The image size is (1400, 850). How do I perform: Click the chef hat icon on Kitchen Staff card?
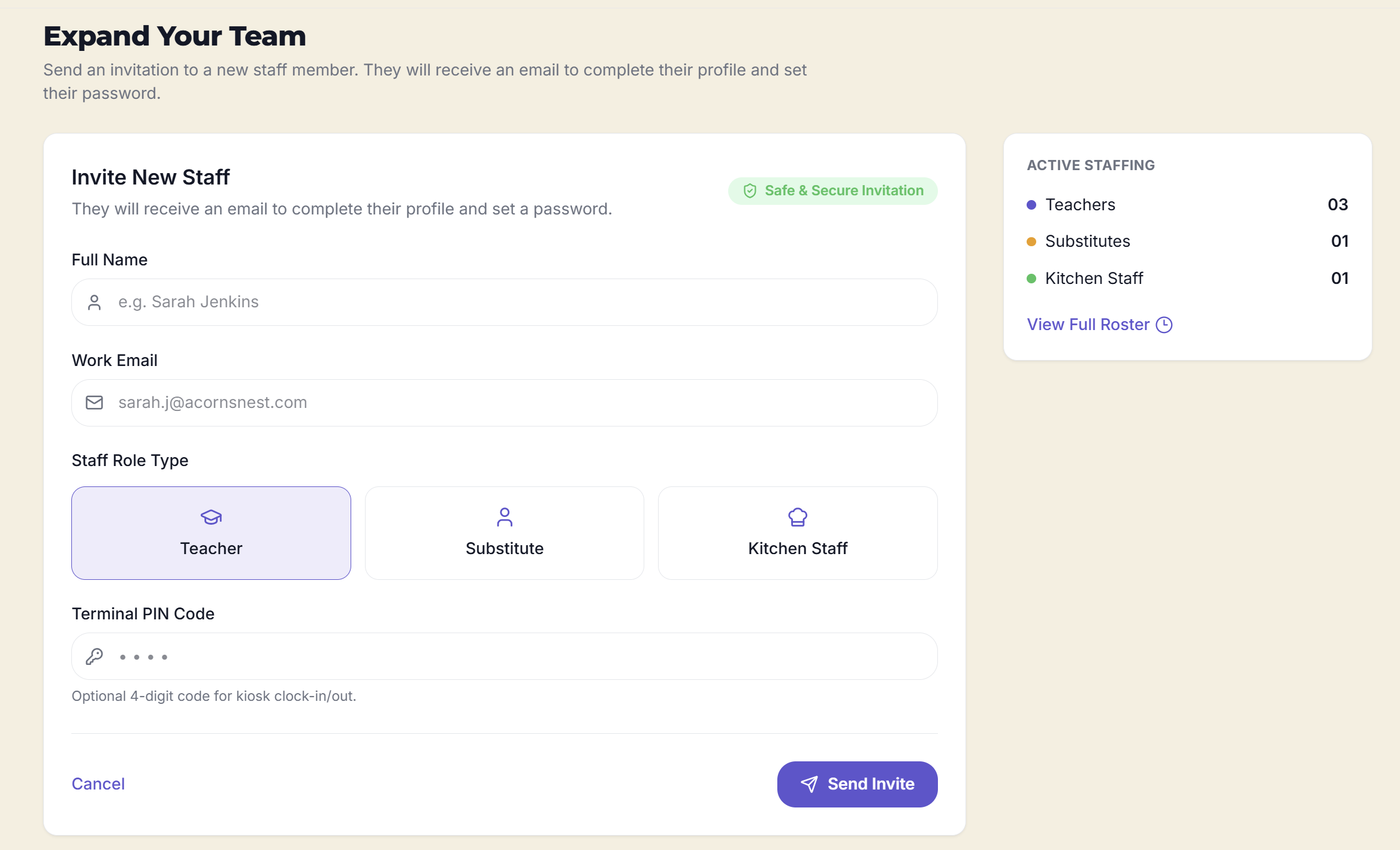click(798, 517)
